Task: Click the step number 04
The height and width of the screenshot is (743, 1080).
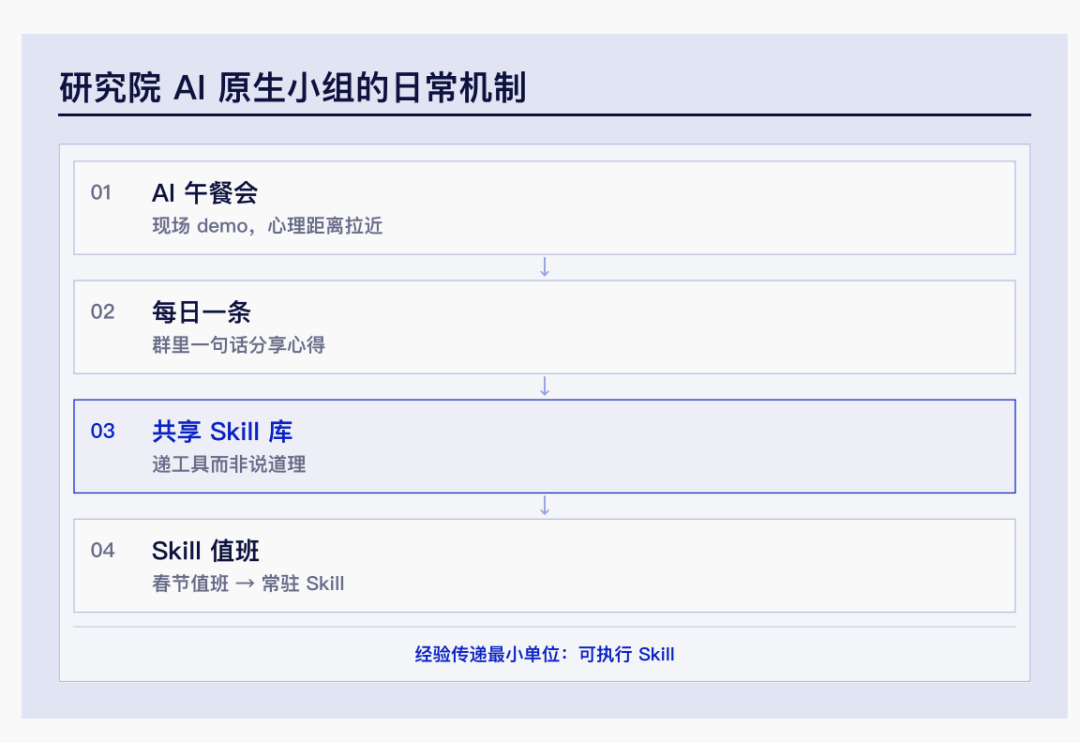Action: [x=103, y=550]
